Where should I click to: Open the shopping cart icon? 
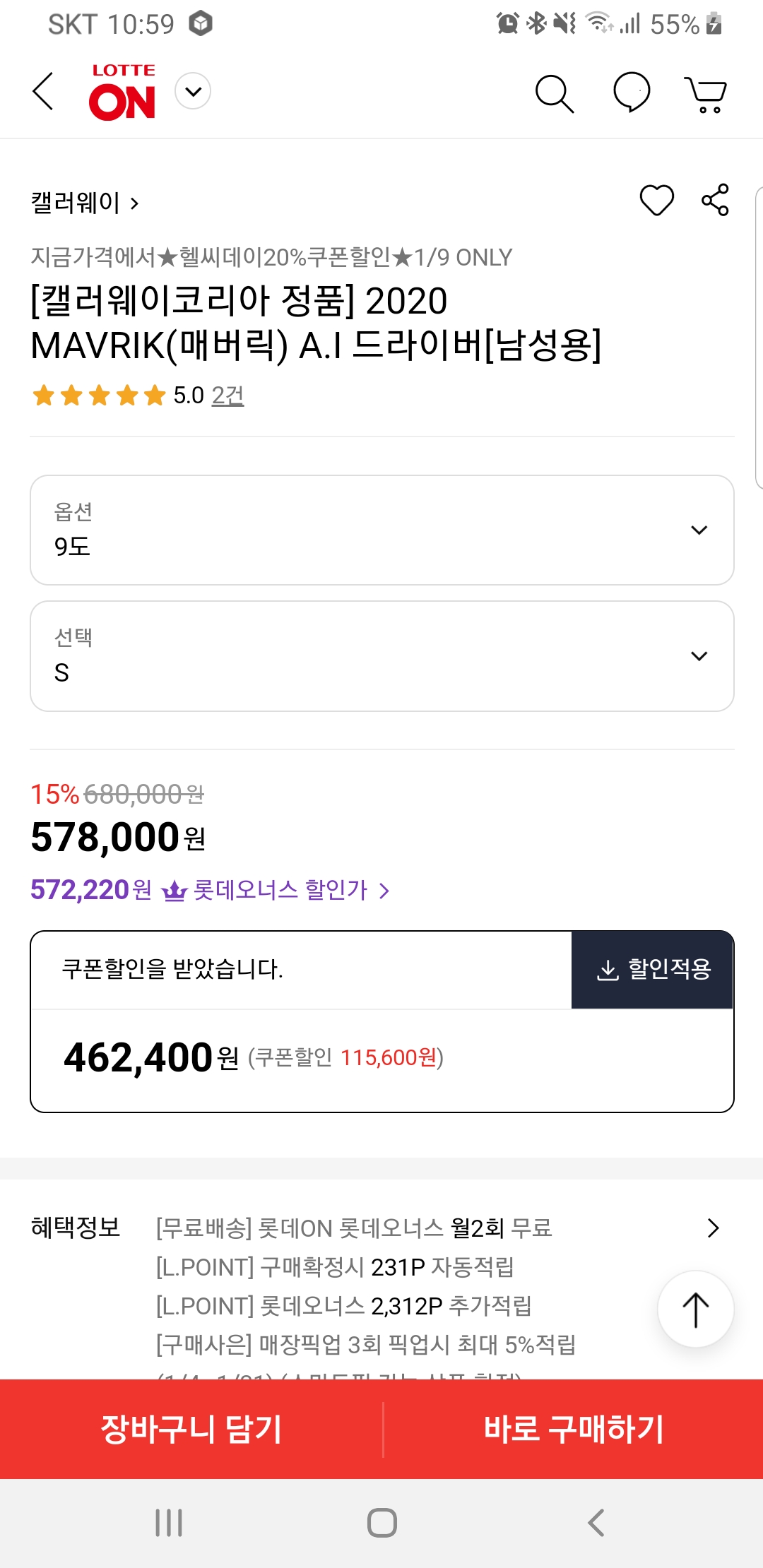click(706, 94)
